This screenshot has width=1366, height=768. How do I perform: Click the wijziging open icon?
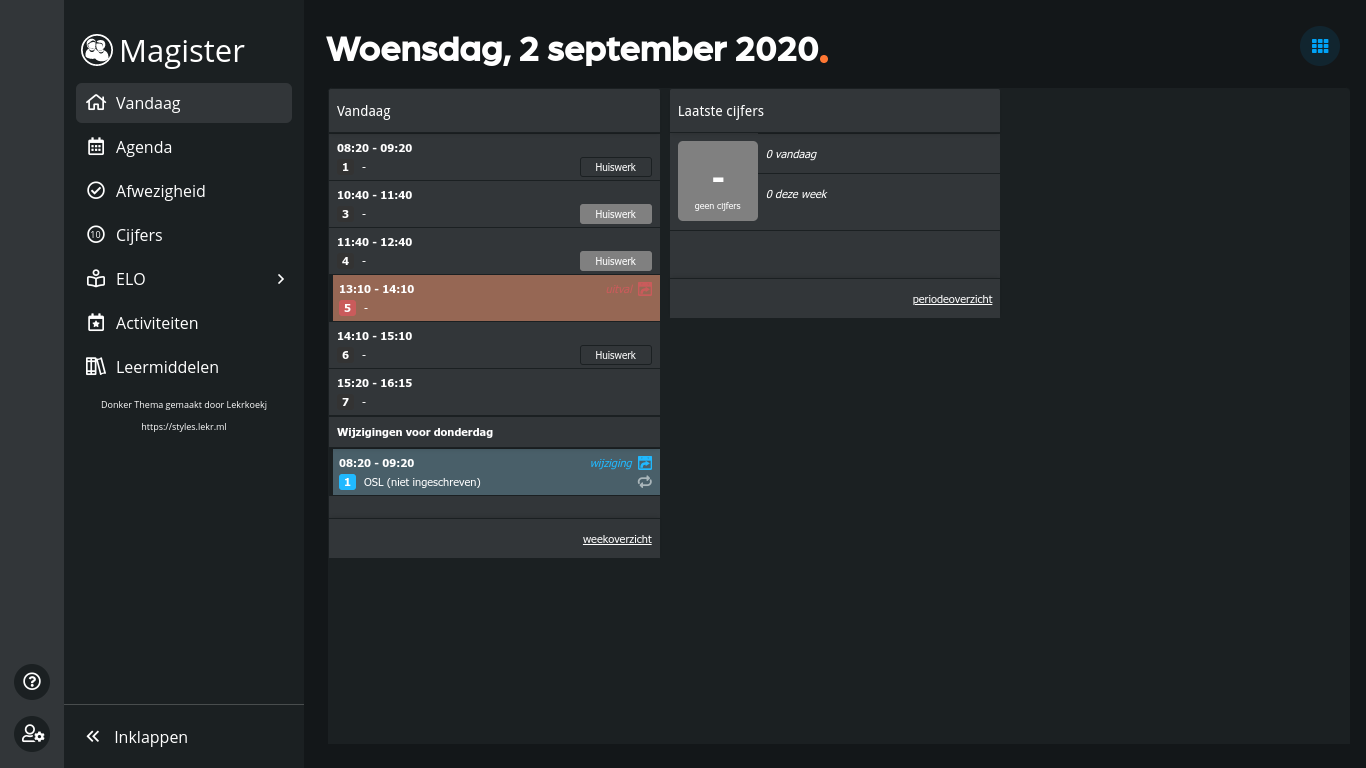pos(645,463)
